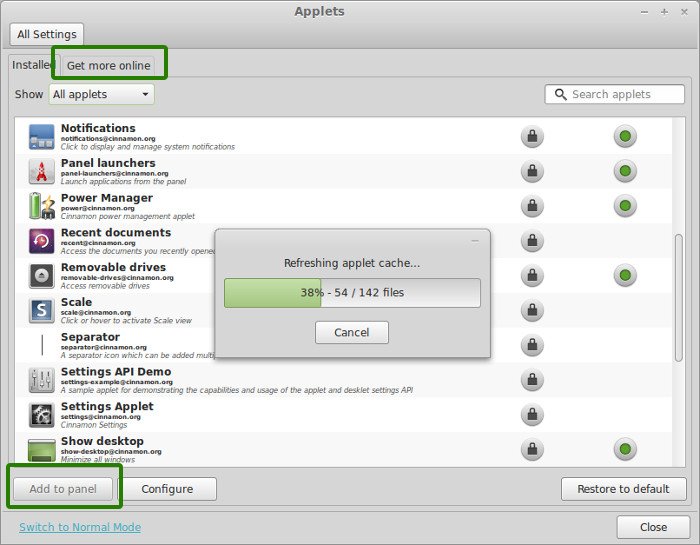Cancel the applet cache refresh
700x545 pixels.
[x=352, y=333]
